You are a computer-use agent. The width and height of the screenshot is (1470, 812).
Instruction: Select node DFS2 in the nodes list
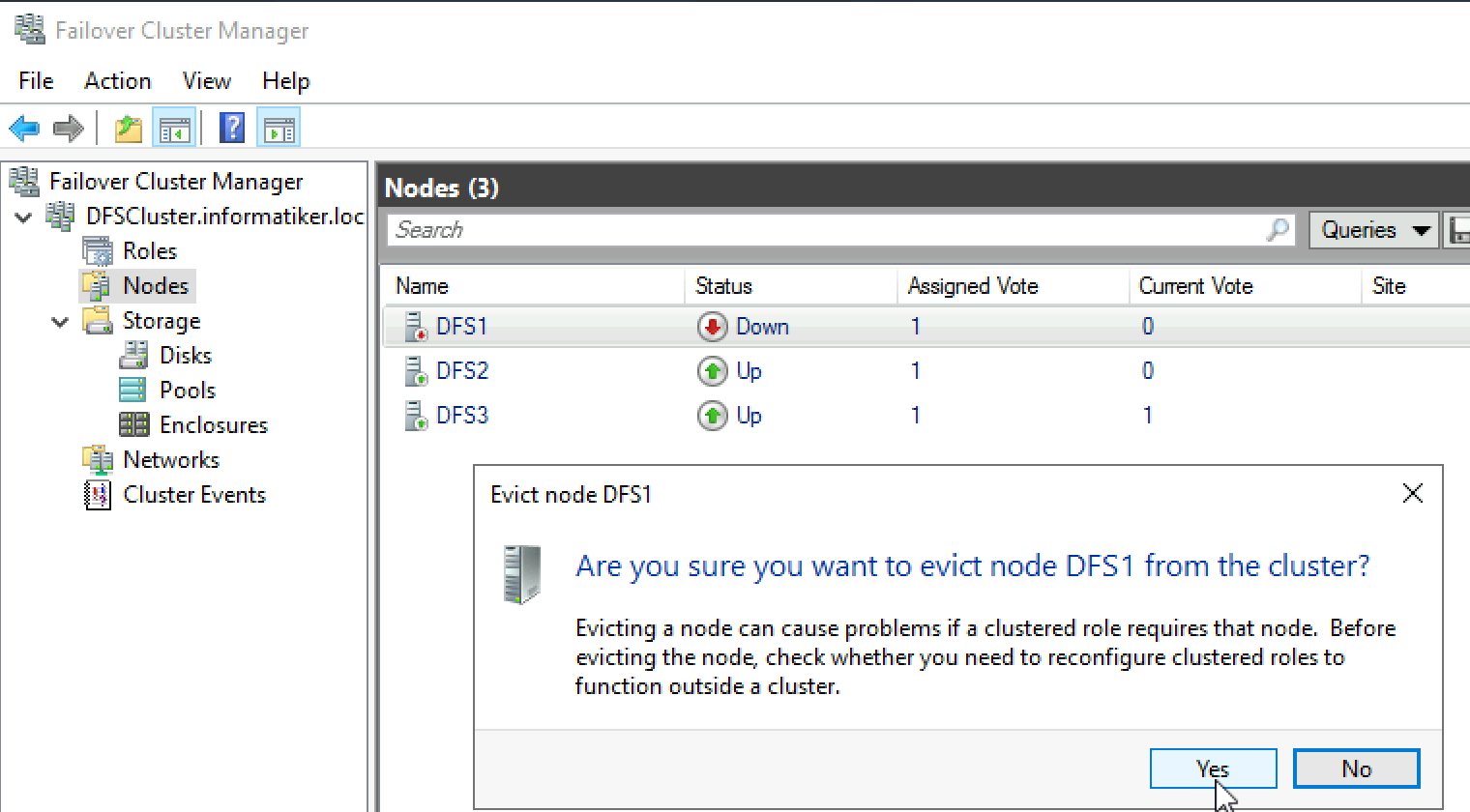point(462,370)
